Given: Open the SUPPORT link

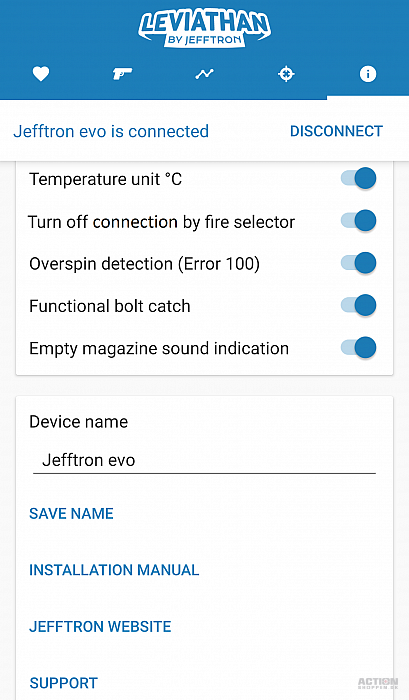Looking at the screenshot, I should pos(63,683).
